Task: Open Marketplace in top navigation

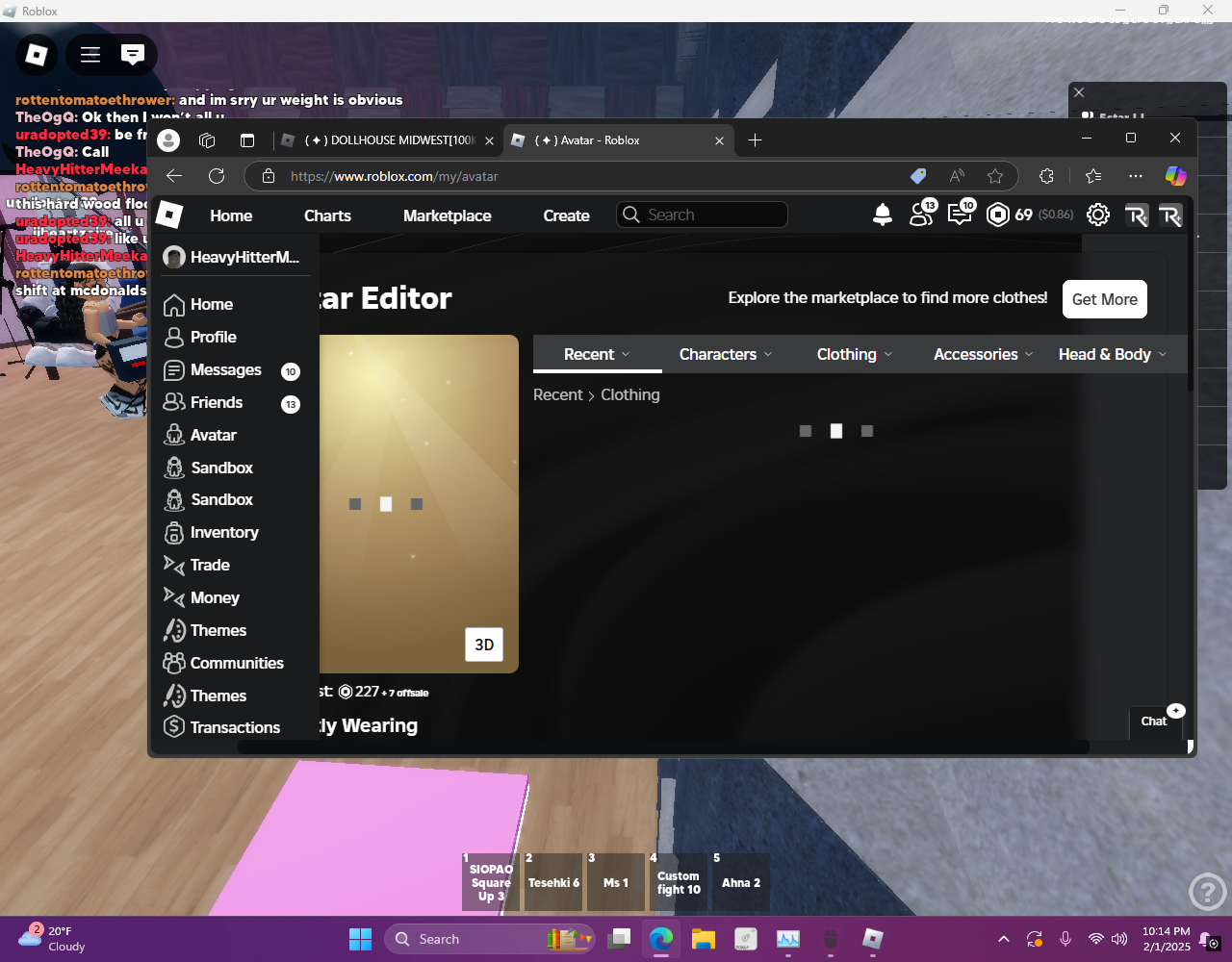Action: tap(448, 215)
